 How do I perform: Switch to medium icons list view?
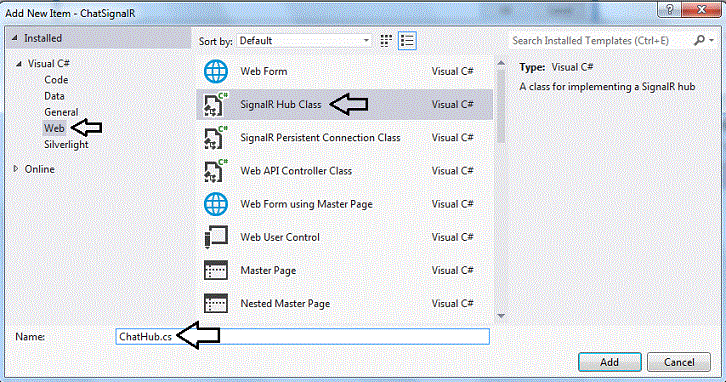tap(407, 41)
